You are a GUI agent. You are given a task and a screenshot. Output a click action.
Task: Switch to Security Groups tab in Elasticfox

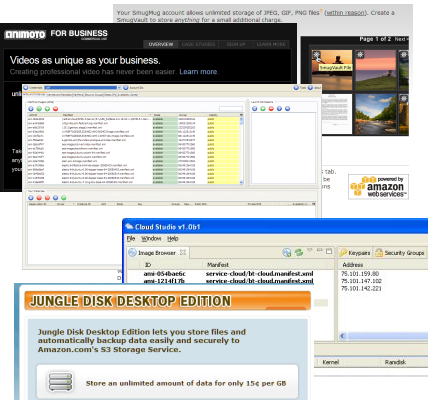[x=94, y=95]
